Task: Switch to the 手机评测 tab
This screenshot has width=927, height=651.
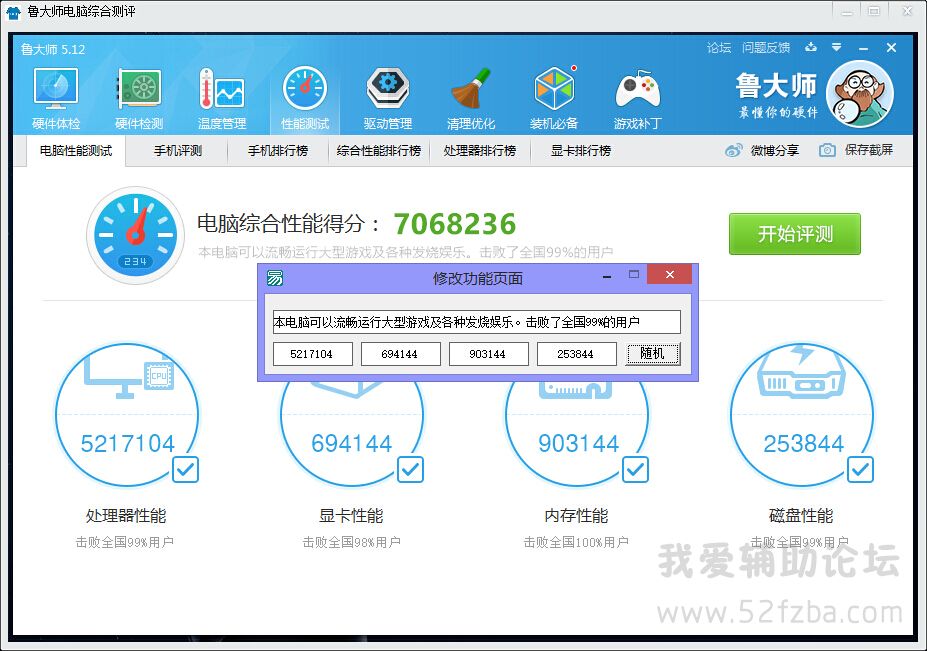Action: (x=177, y=151)
